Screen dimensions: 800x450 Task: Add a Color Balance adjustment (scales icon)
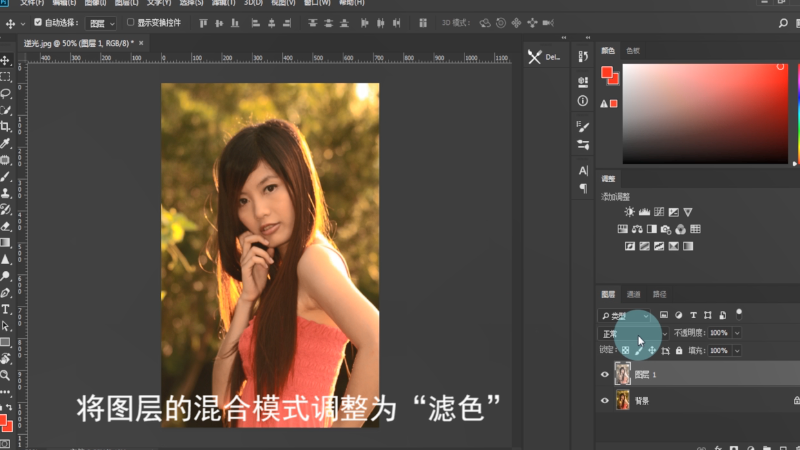tap(637, 229)
